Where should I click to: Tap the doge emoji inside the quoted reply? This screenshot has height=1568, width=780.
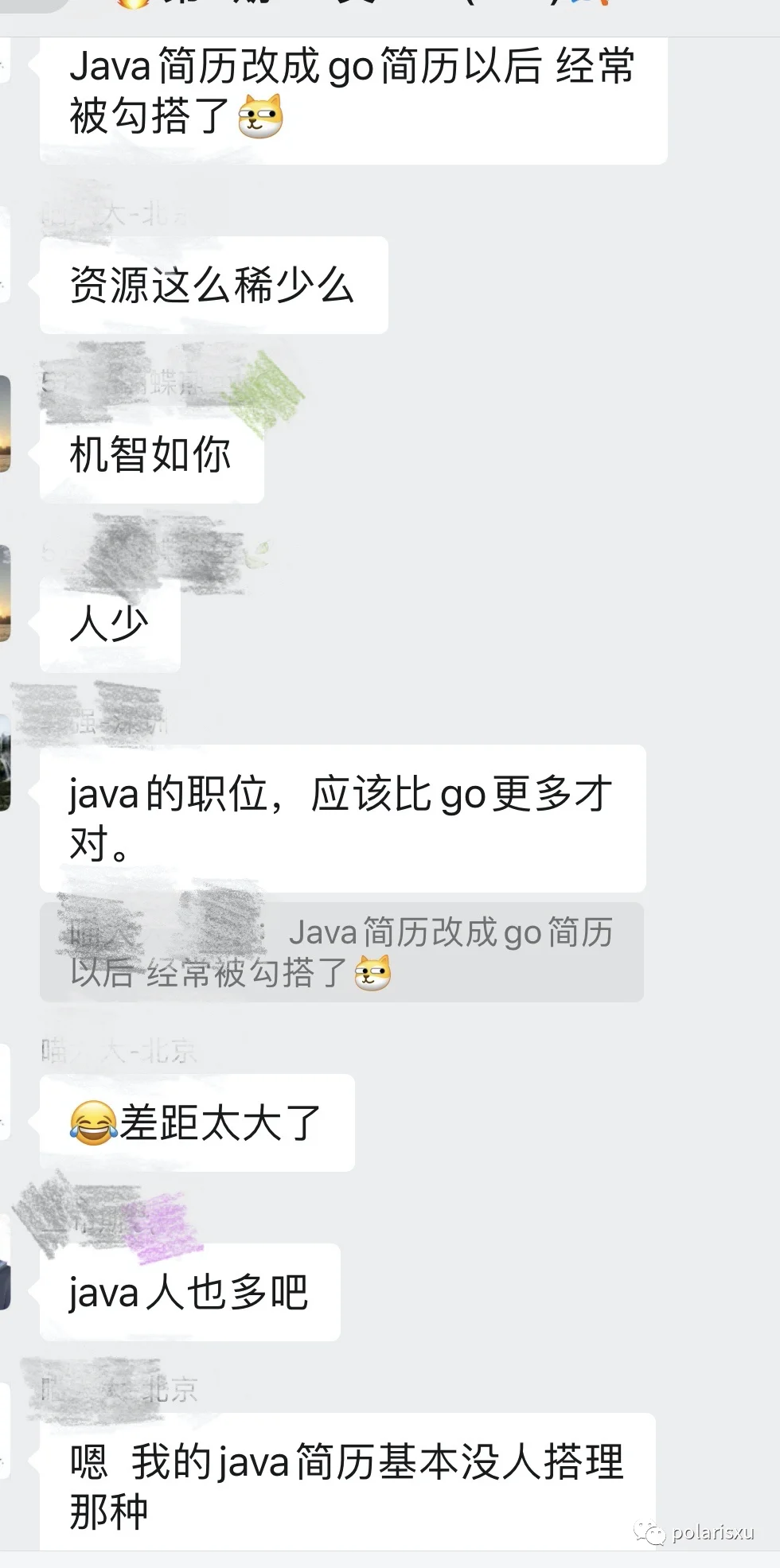tap(372, 973)
